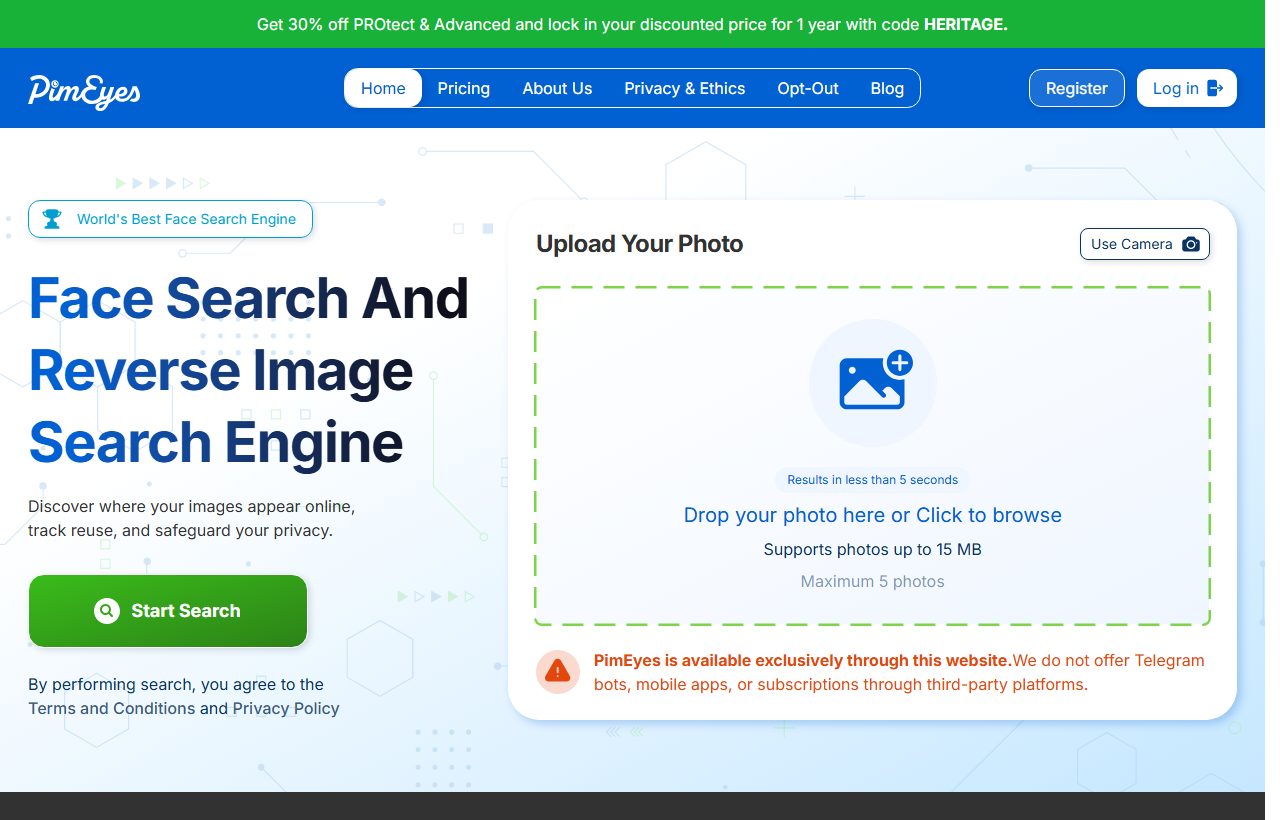The image size is (1280, 820).
Task: Visit the Blog section
Action: (x=887, y=88)
